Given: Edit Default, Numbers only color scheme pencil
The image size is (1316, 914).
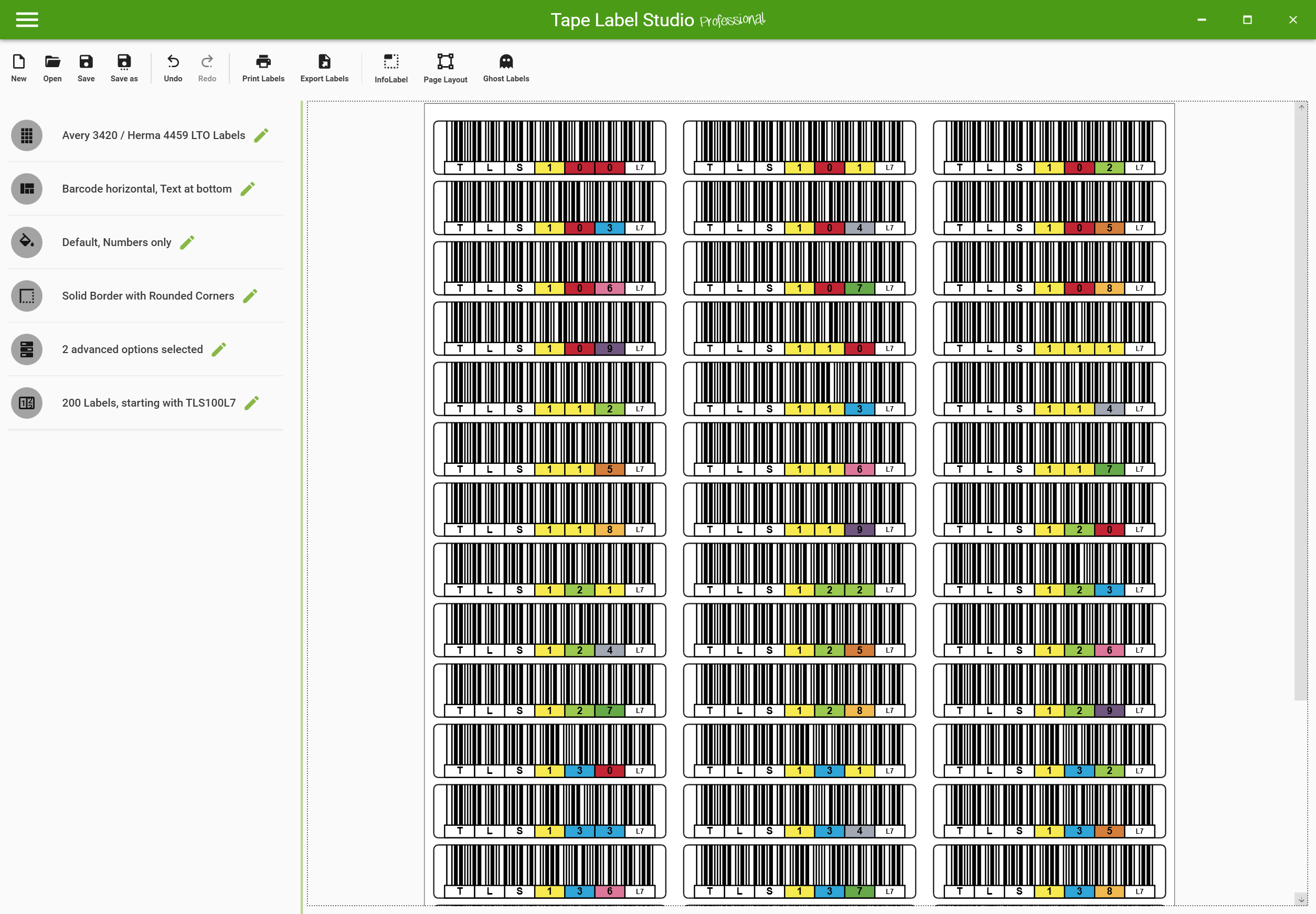Looking at the screenshot, I should [187, 242].
